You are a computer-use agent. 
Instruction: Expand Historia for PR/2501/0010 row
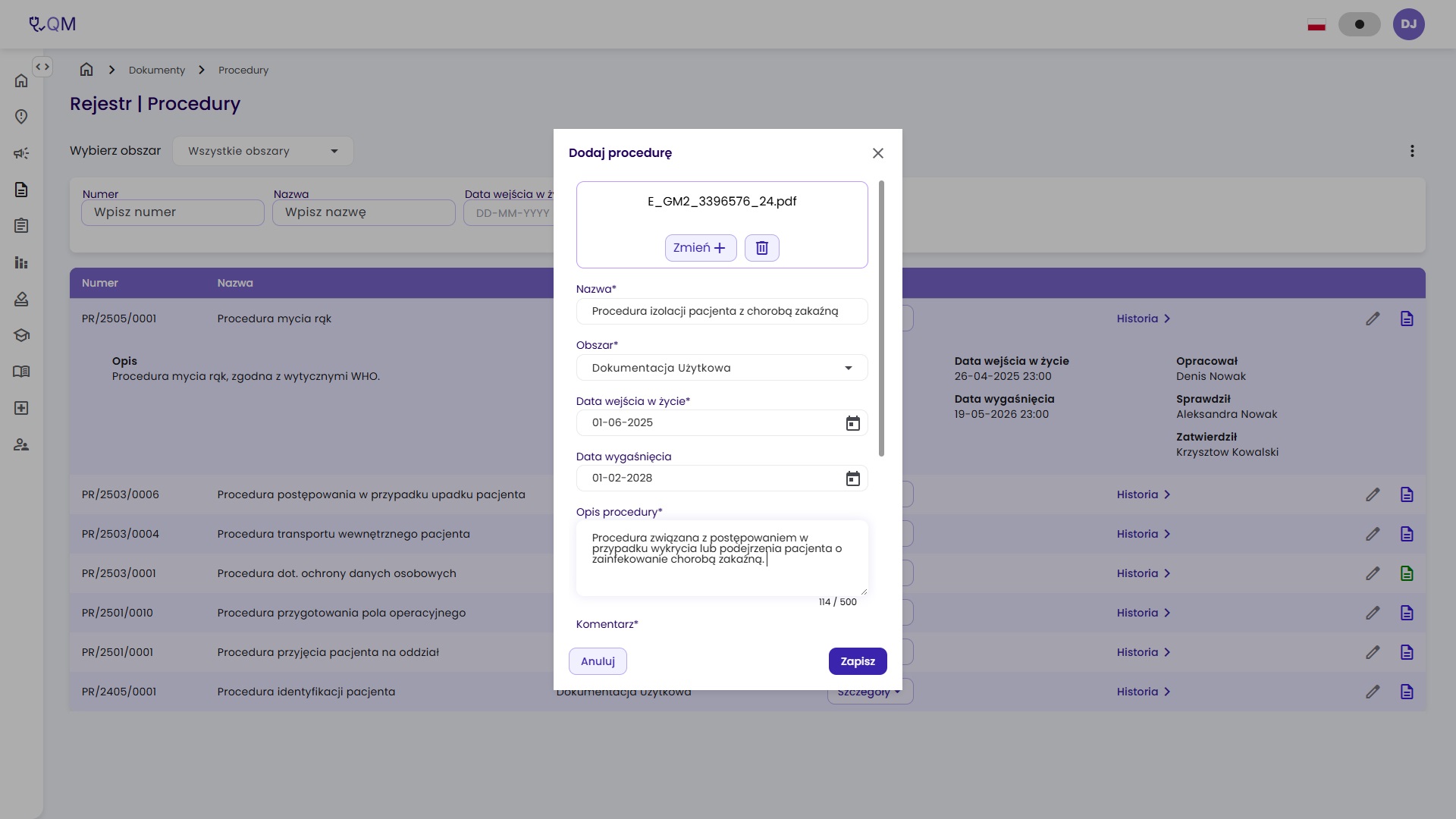point(1144,613)
